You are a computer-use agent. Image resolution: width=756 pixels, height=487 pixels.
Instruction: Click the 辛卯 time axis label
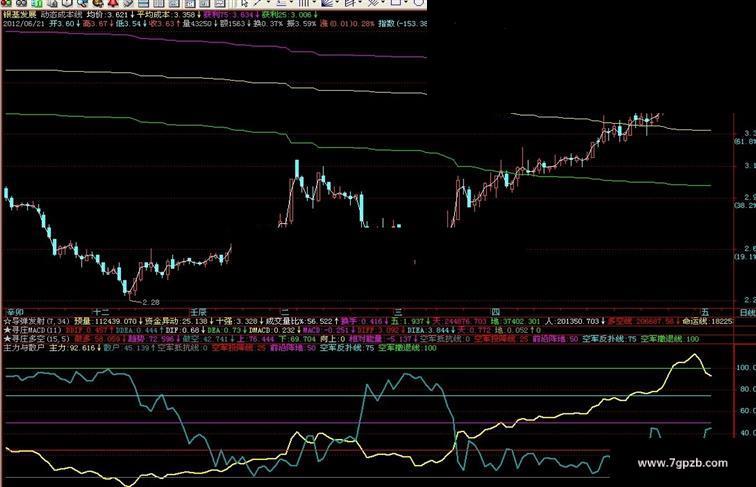(14, 312)
